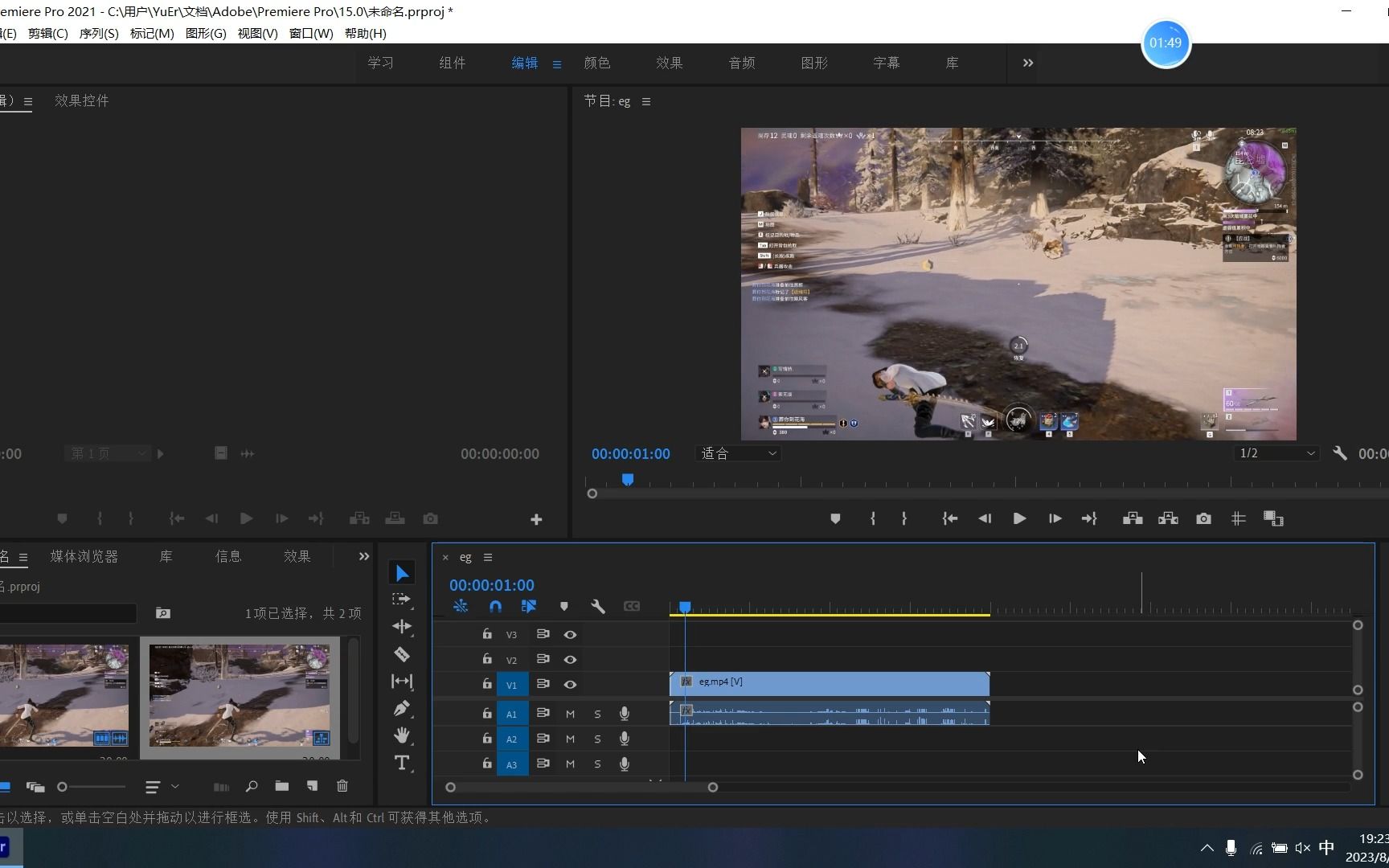
Task: Click Extract button in program monitor
Action: [1168, 519]
